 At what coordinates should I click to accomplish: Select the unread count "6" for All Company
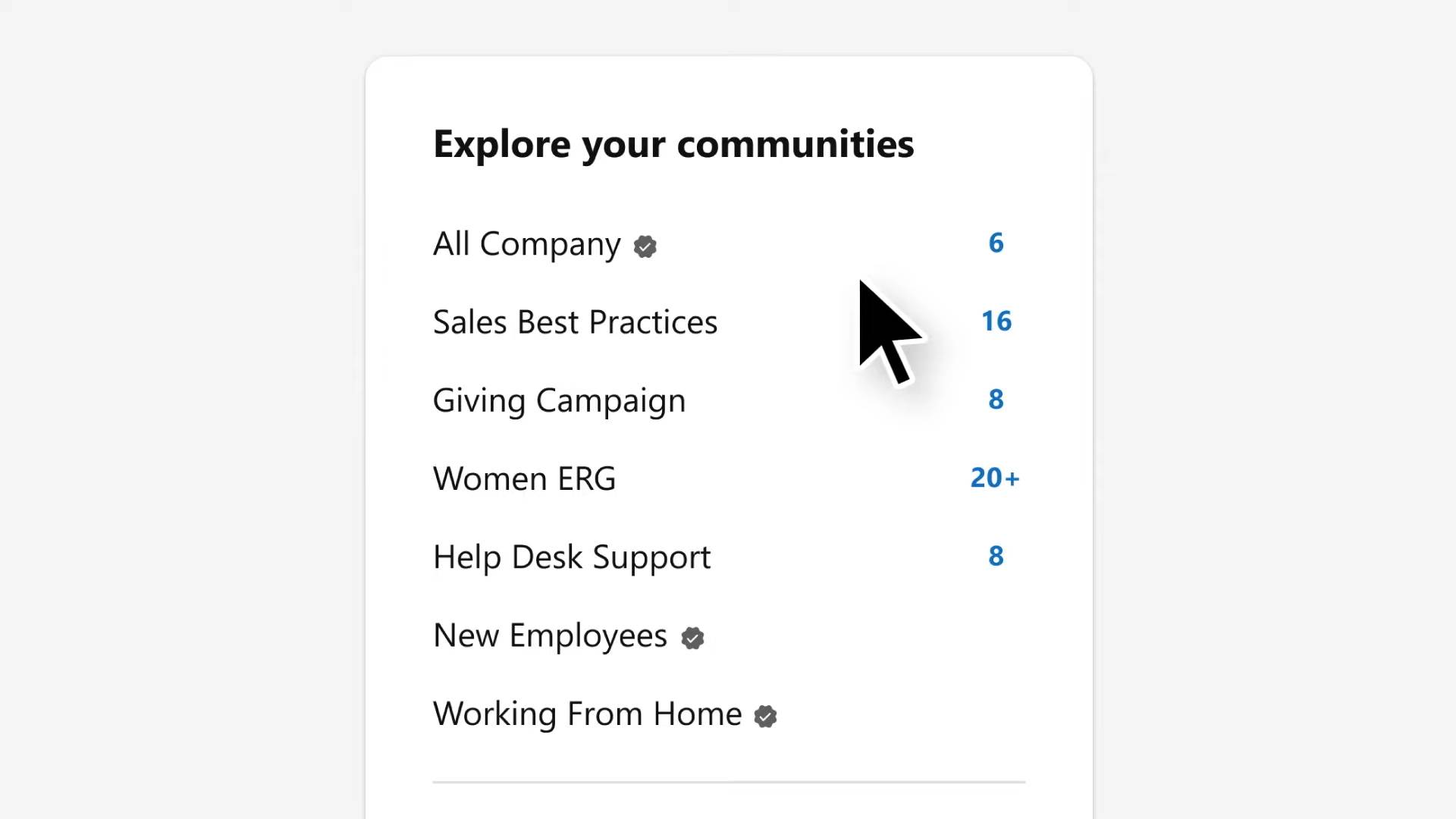(x=996, y=243)
